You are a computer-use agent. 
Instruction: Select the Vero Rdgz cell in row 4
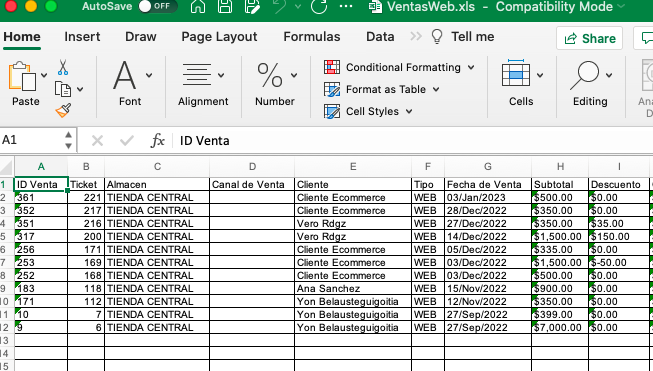[x=353, y=224]
